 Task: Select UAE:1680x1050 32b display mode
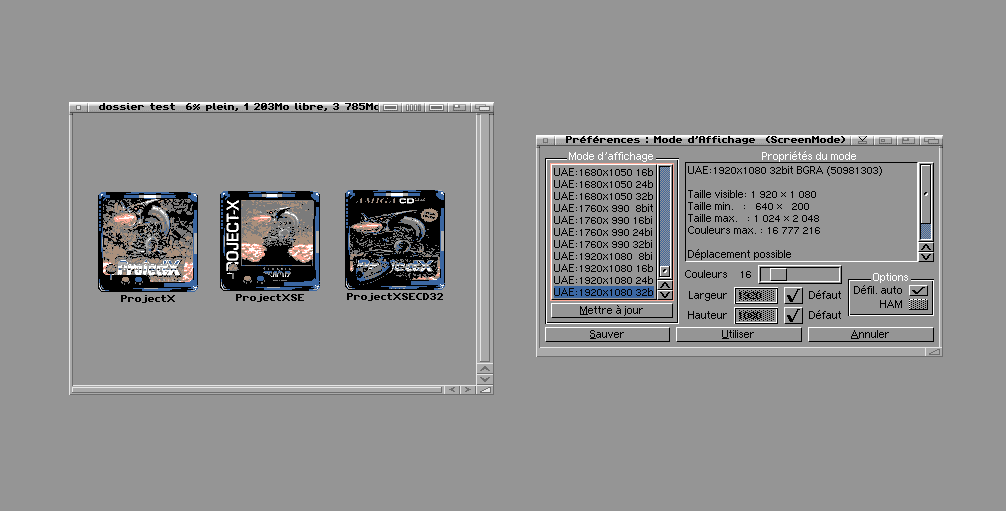603,196
